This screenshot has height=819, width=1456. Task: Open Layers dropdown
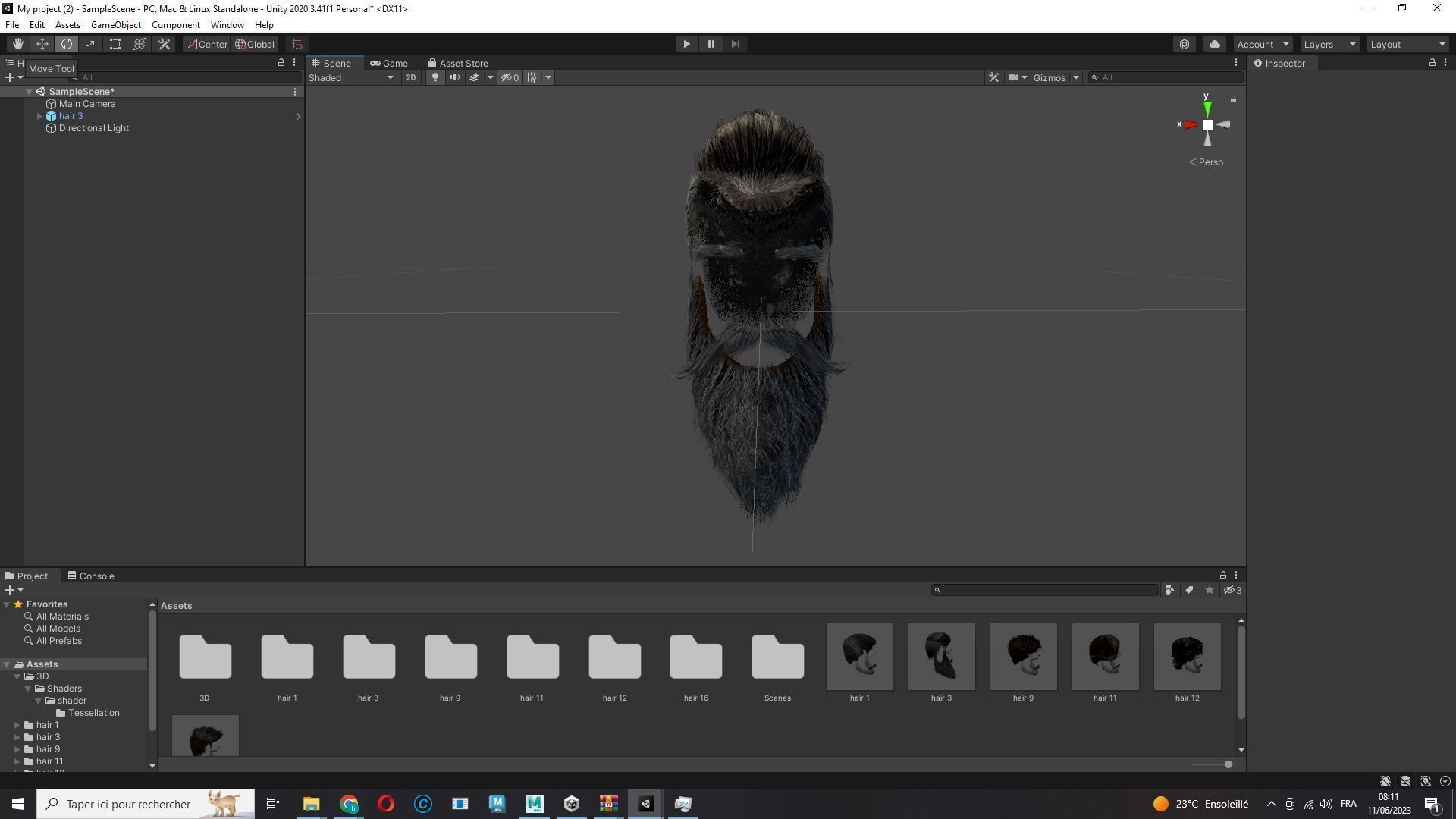(1329, 44)
